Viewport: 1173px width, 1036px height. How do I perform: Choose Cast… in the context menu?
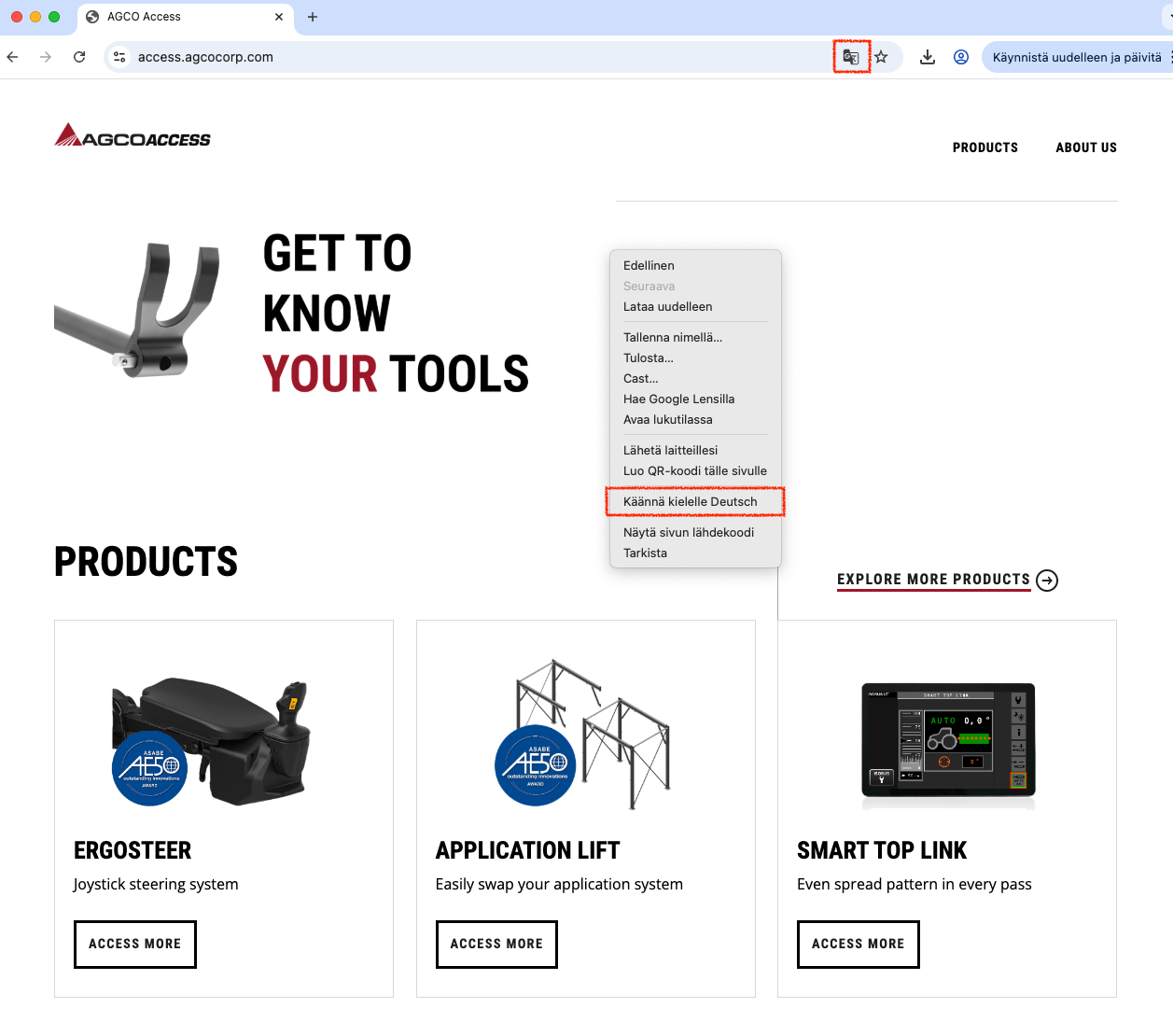(x=695, y=379)
